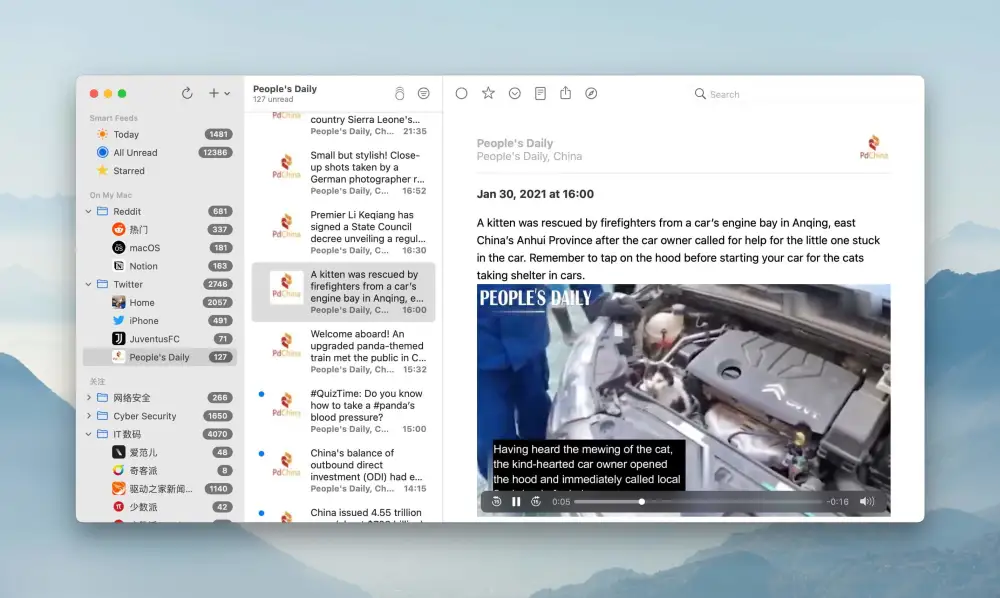The height and width of the screenshot is (598, 1000).
Task: Select the 奇客派 feed
Action: point(159,470)
